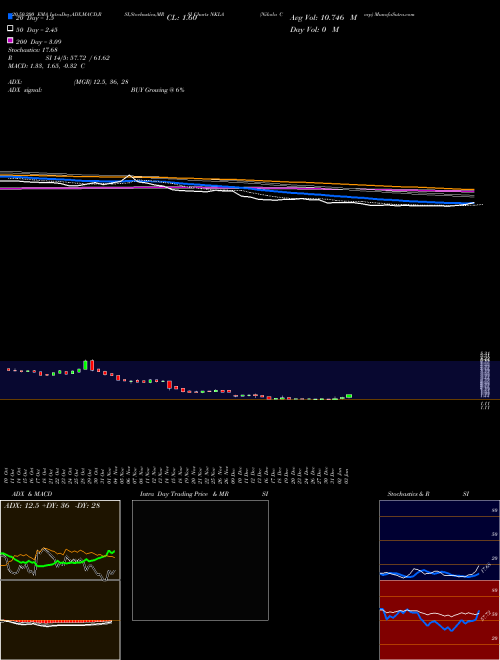Click the 'Stochastics & R' panel title
The image size is (500, 660).
pos(408,494)
